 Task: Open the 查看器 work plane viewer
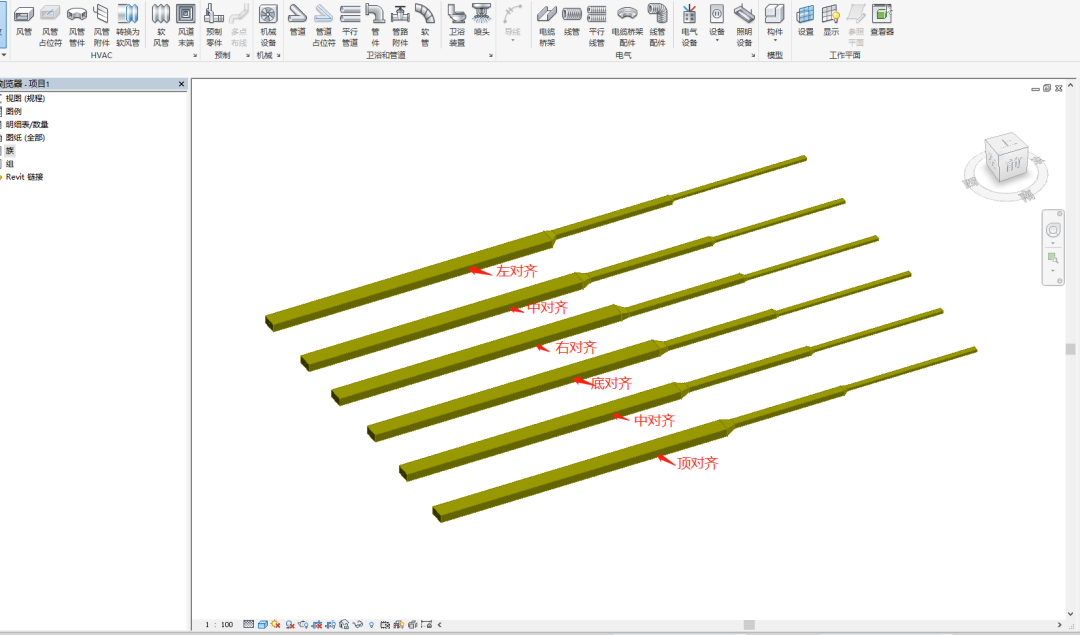tap(881, 22)
